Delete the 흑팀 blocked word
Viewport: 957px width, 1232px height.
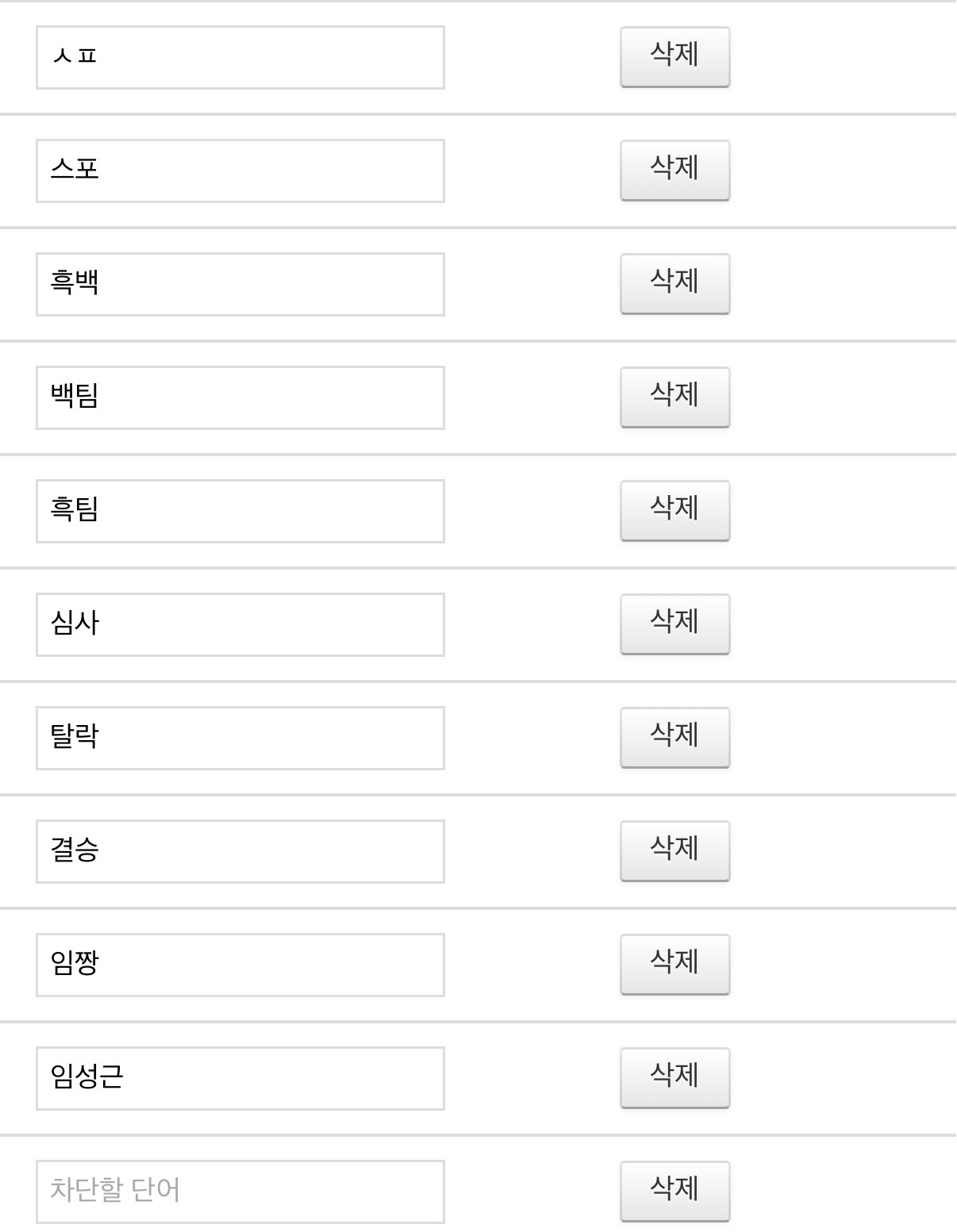click(675, 511)
